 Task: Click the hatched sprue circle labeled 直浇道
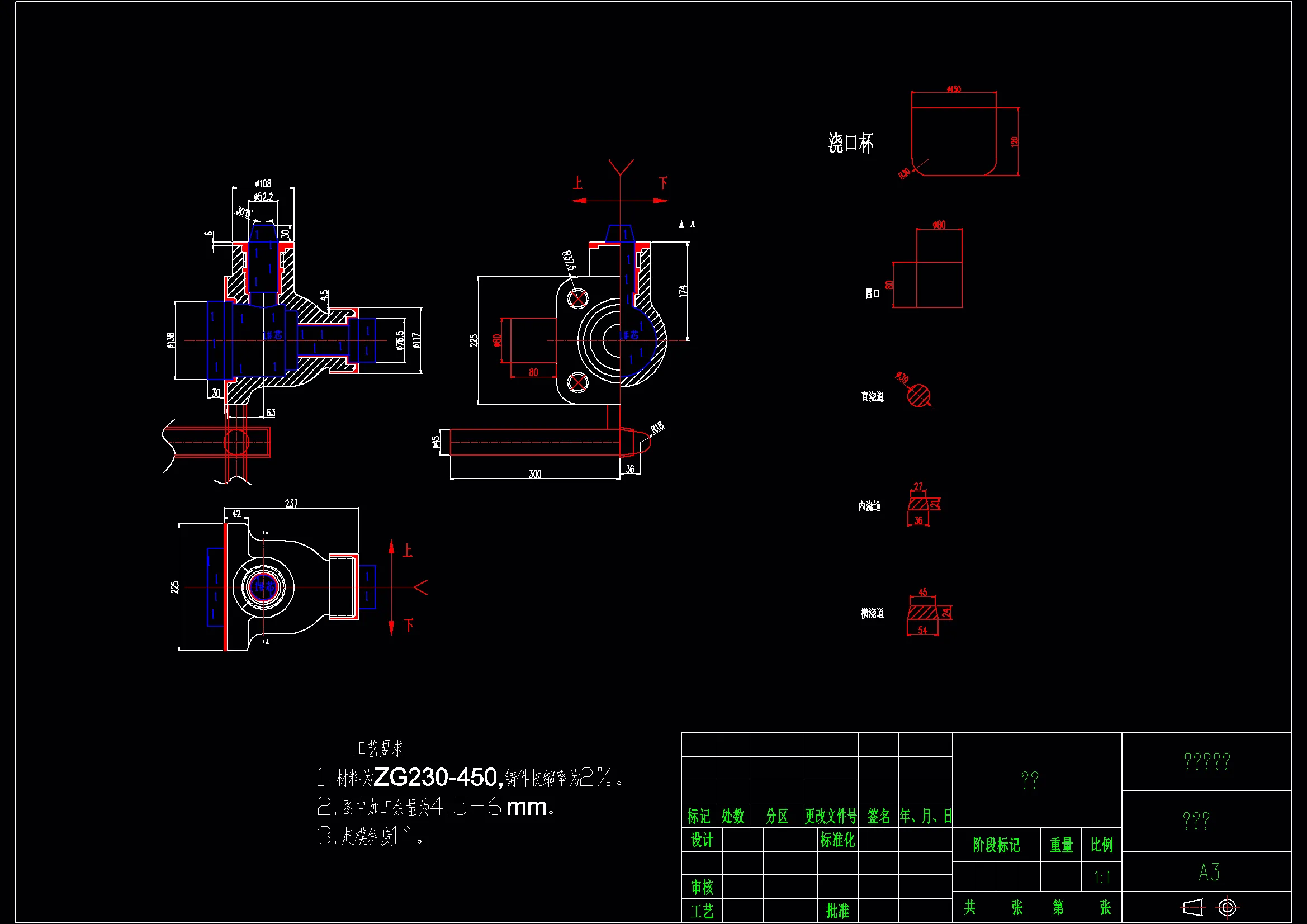918,395
